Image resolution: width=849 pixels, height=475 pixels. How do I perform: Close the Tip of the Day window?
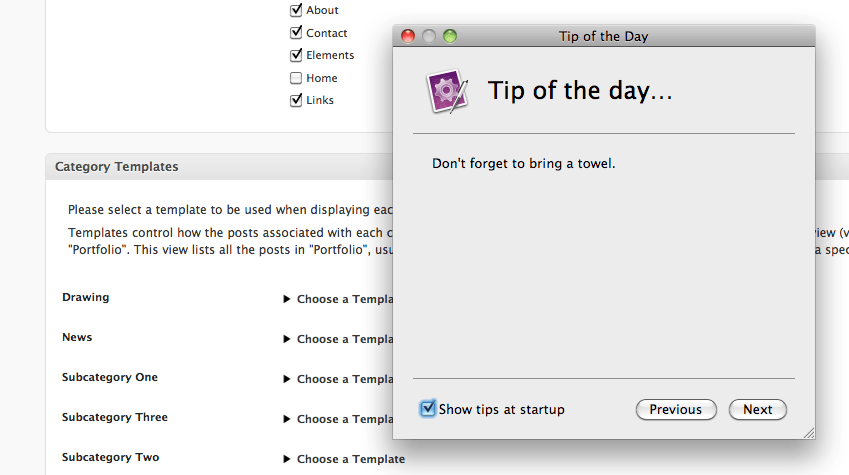(x=408, y=36)
